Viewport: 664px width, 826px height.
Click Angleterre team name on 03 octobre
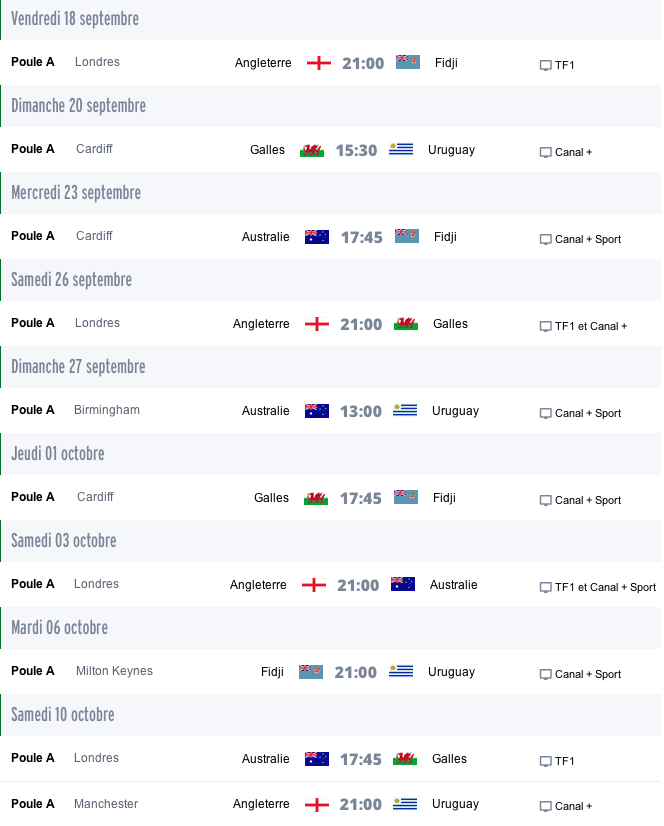coord(258,585)
